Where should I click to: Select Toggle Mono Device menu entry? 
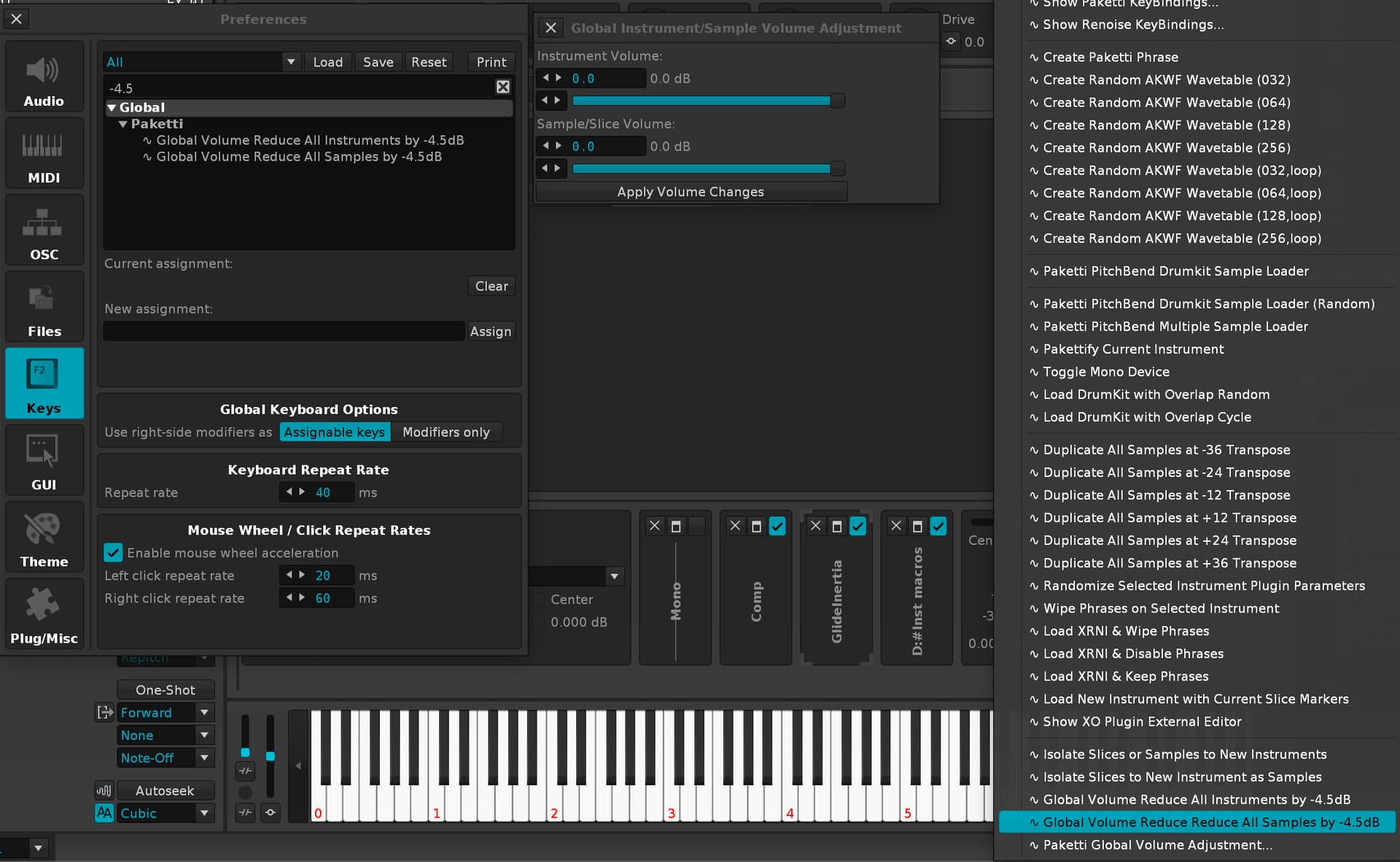(x=1106, y=372)
